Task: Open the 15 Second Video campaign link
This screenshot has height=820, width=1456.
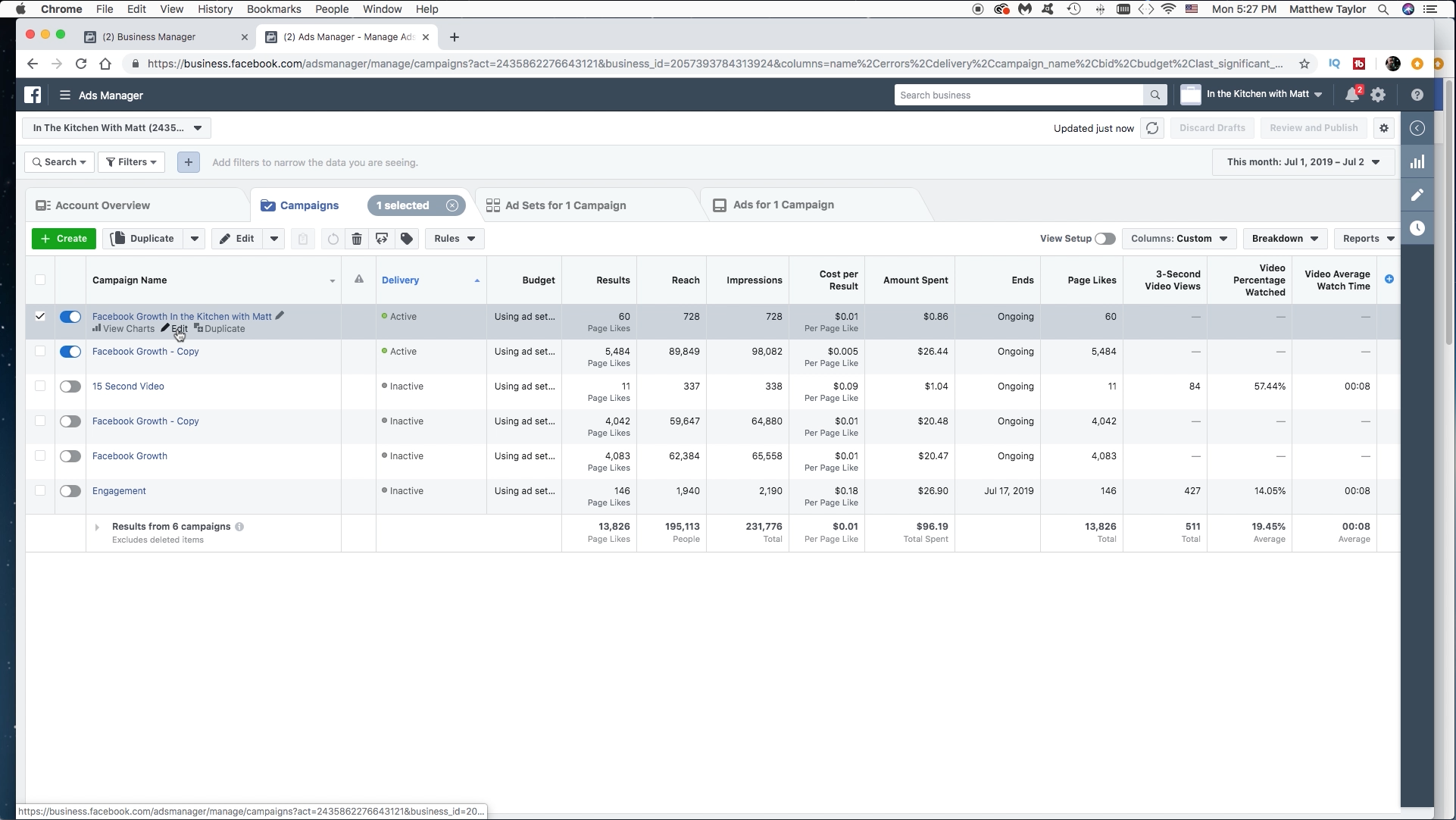Action: point(128,387)
